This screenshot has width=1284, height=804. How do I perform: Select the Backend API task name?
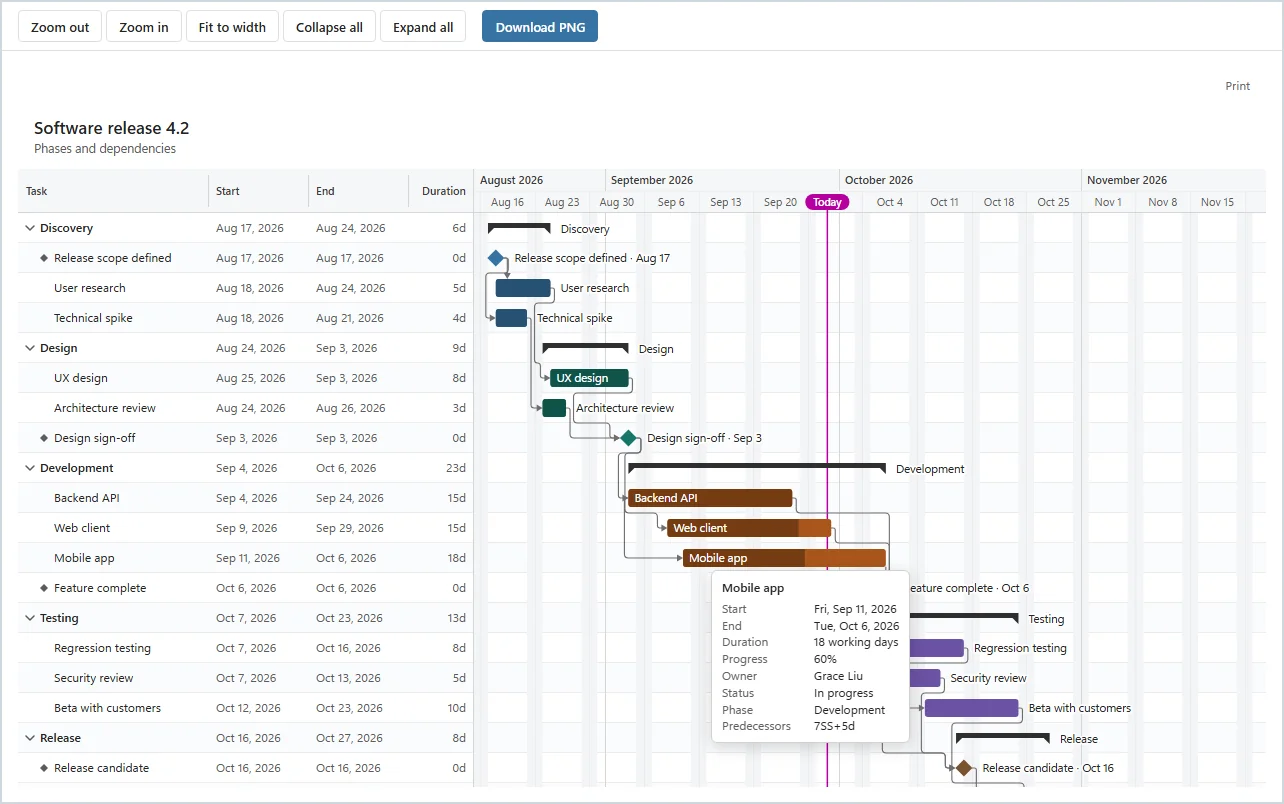click(87, 498)
